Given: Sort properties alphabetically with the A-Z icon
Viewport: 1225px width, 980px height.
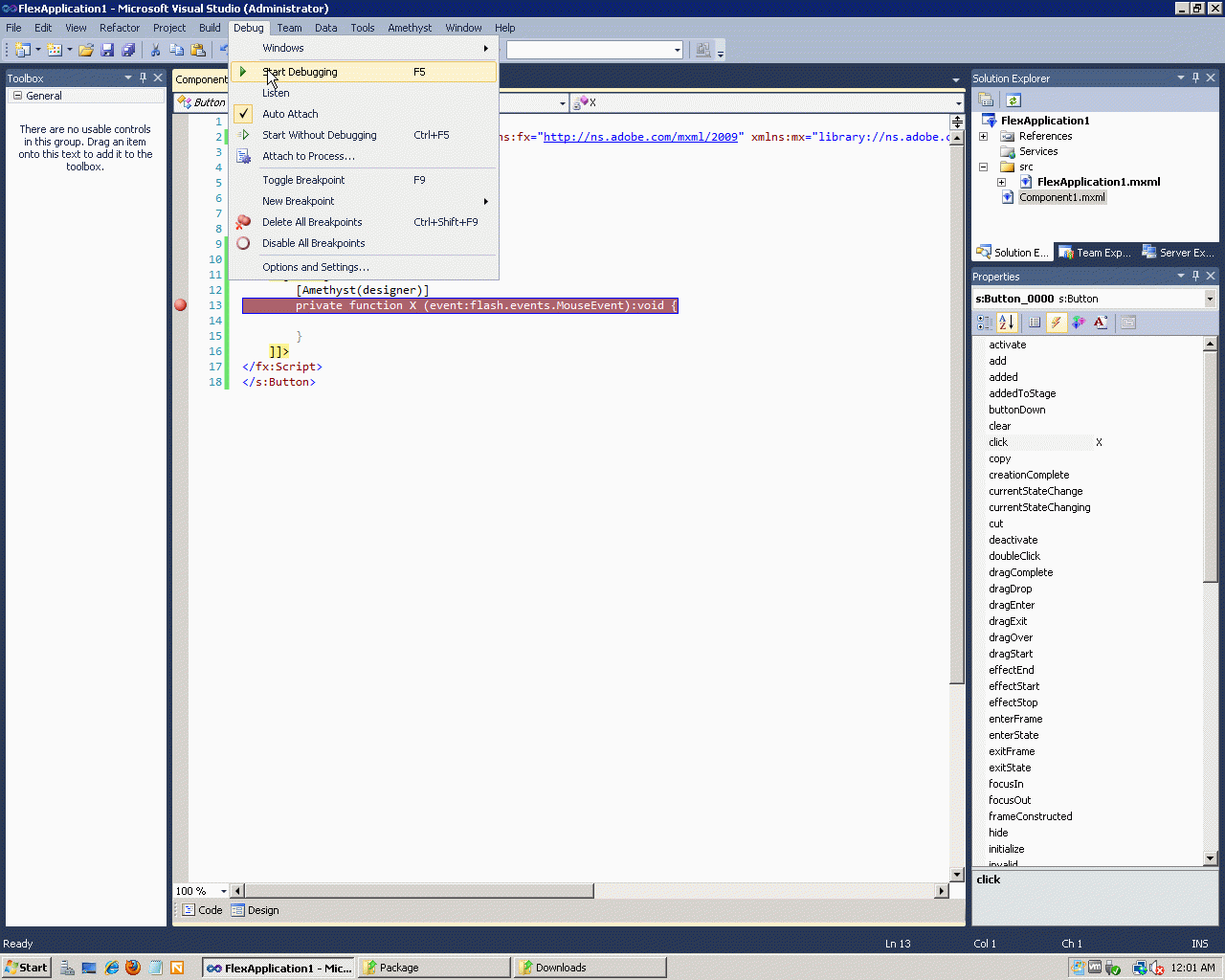Looking at the screenshot, I should pos(1007,323).
